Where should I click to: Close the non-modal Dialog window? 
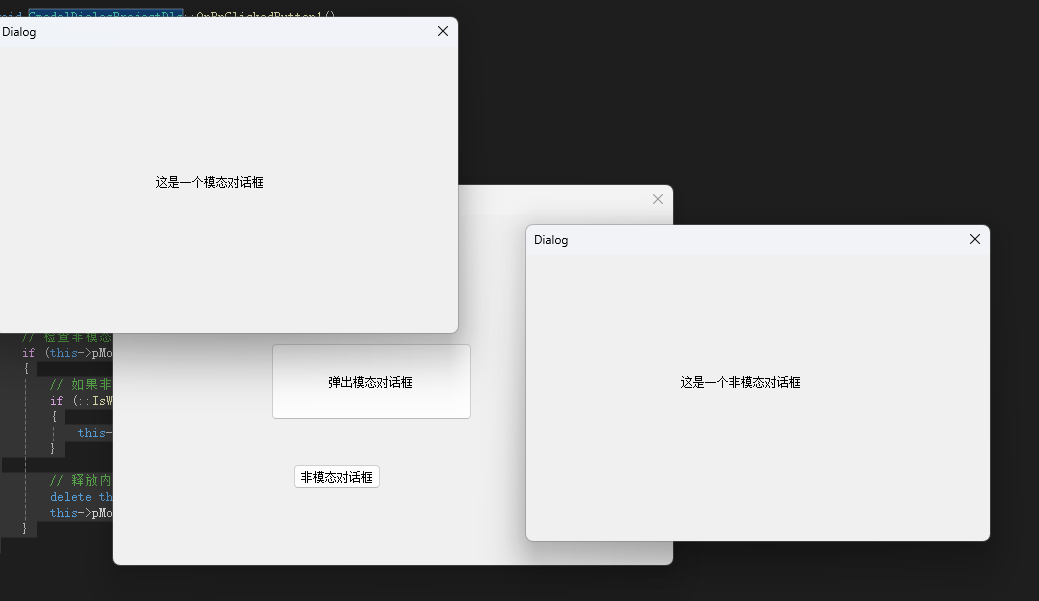974,239
